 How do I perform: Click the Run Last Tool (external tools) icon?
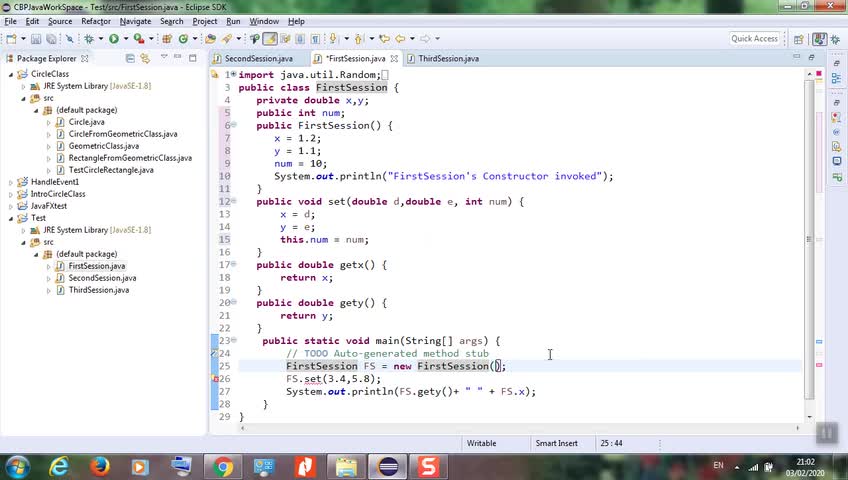(x=139, y=39)
